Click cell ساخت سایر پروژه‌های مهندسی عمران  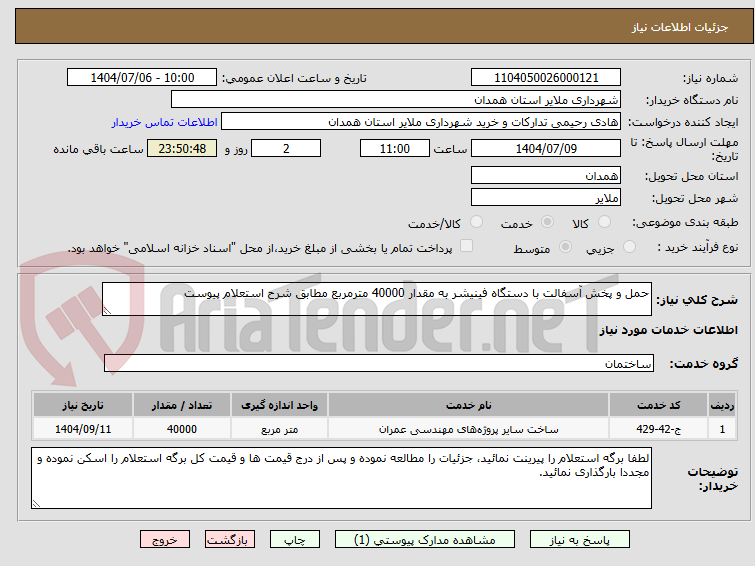[469, 429]
